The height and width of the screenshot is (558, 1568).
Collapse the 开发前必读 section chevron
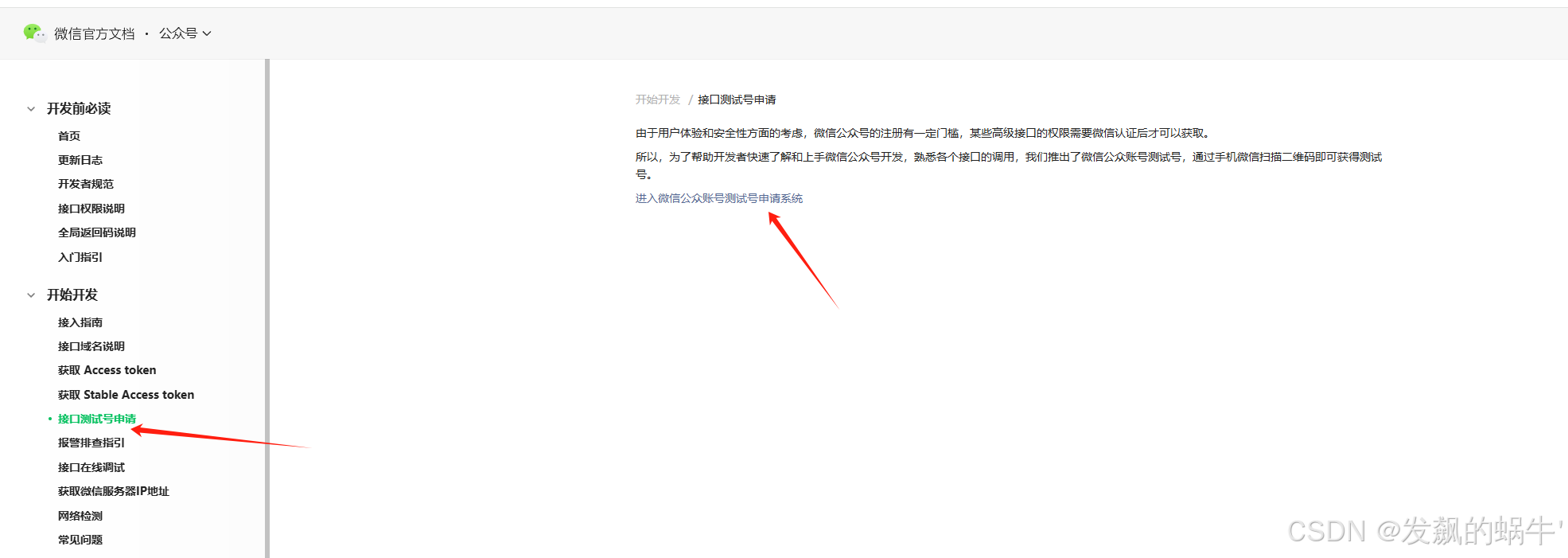pyautogui.click(x=31, y=109)
